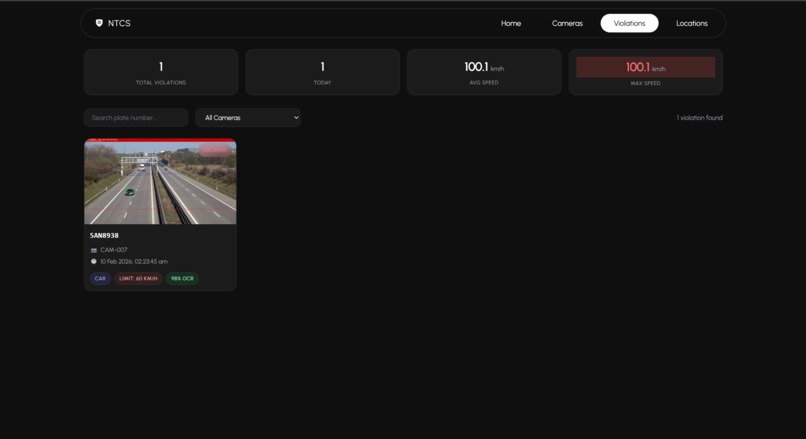Click the CAM-007 camera label
The height and width of the screenshot is (439, 806).
[114, 250]
